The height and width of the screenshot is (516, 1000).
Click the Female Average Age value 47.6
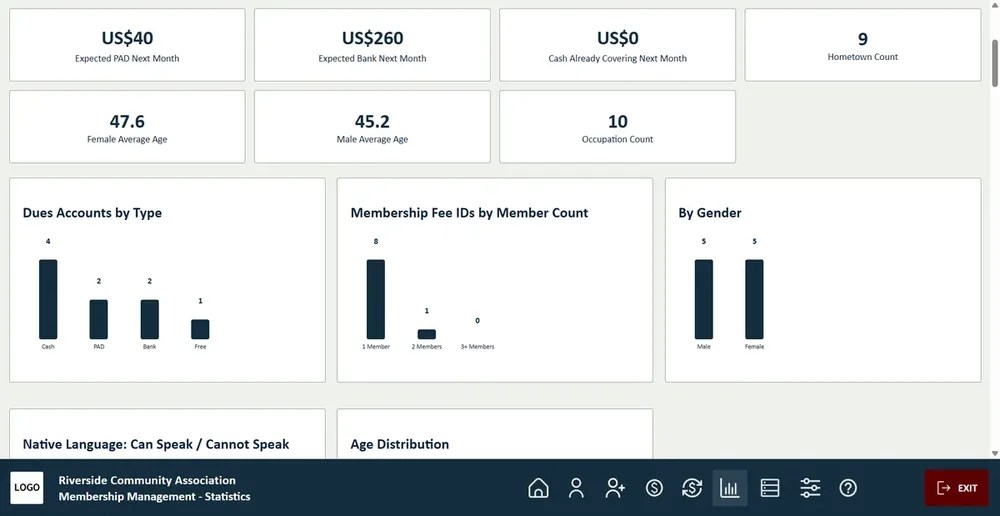tap(127, 121)
